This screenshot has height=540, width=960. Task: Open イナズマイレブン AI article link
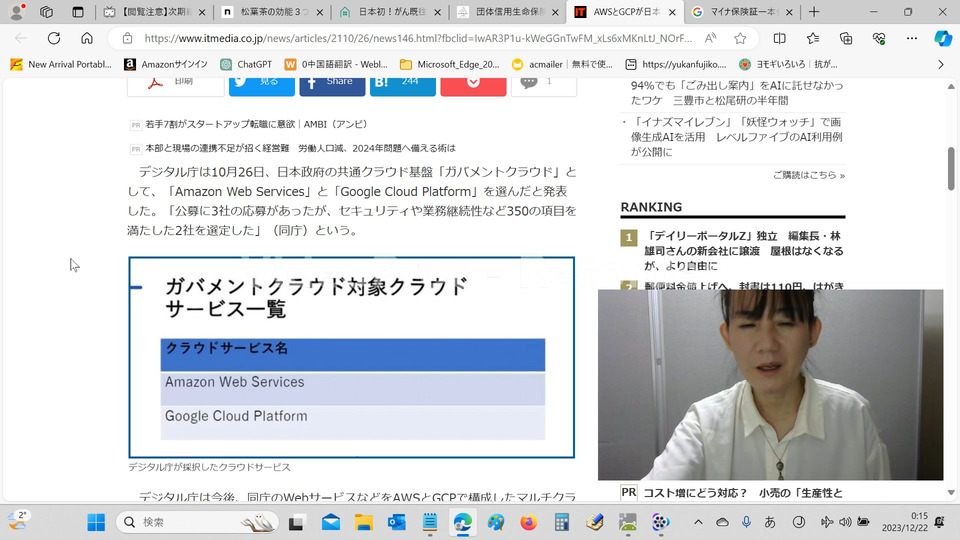737,137
